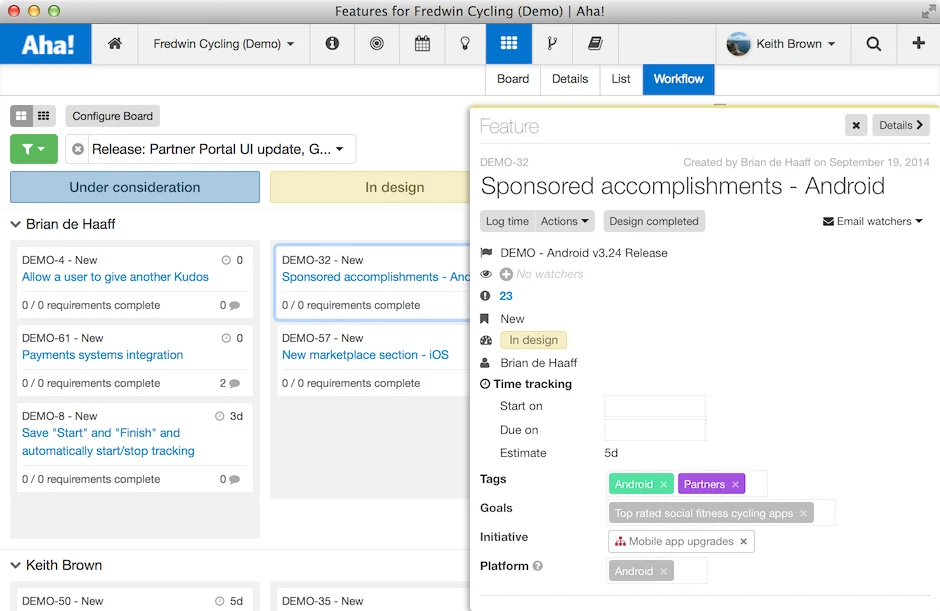Remove the Android platform value
This screenshot has width=940, height=611.
[x=663, y=571]
